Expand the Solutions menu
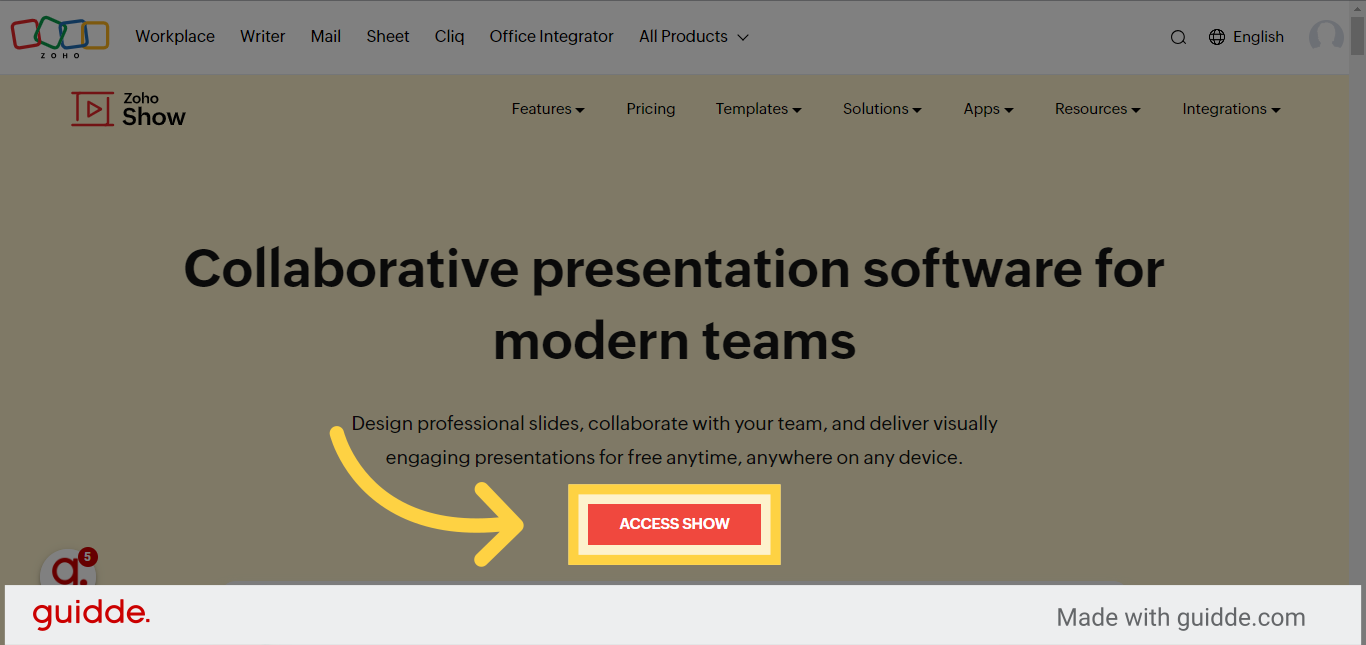Viewport: 1366px width, 645px height. 882,109
